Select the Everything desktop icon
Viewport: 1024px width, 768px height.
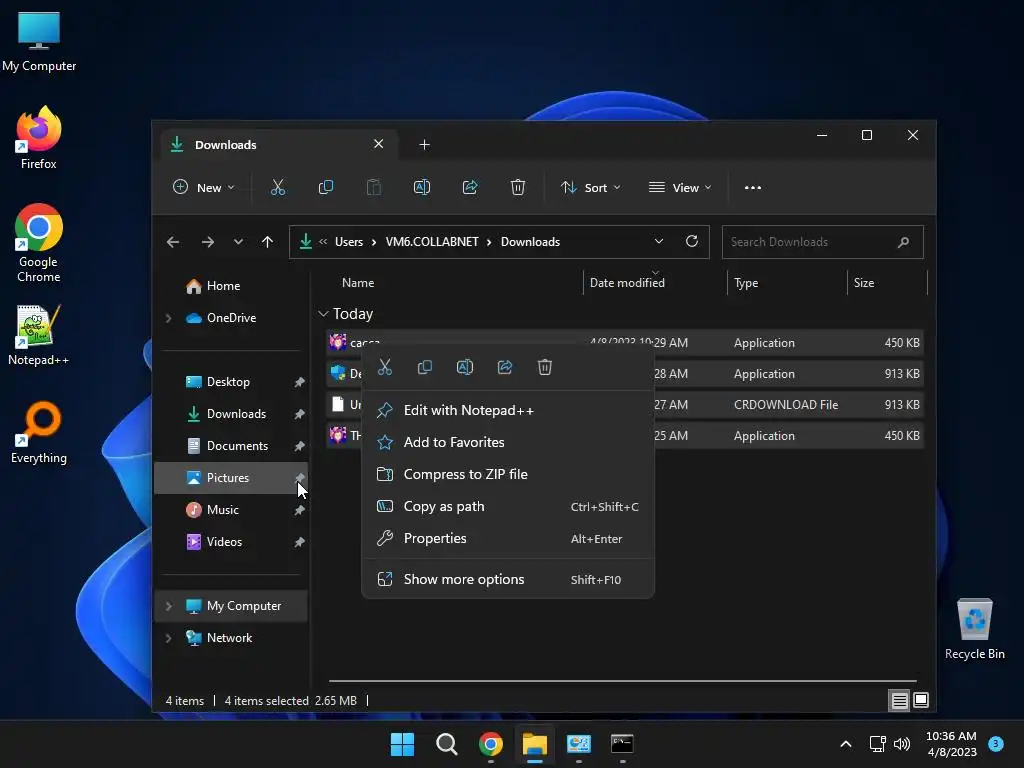click(39, 432)
